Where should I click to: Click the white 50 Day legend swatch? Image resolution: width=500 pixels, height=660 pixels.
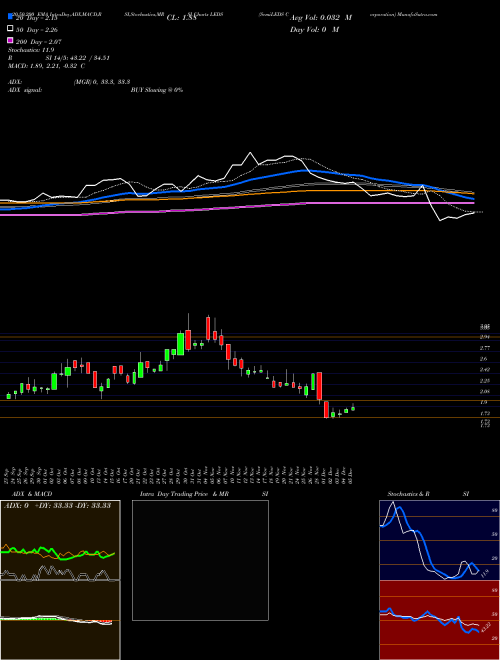[x=10, y=29]
